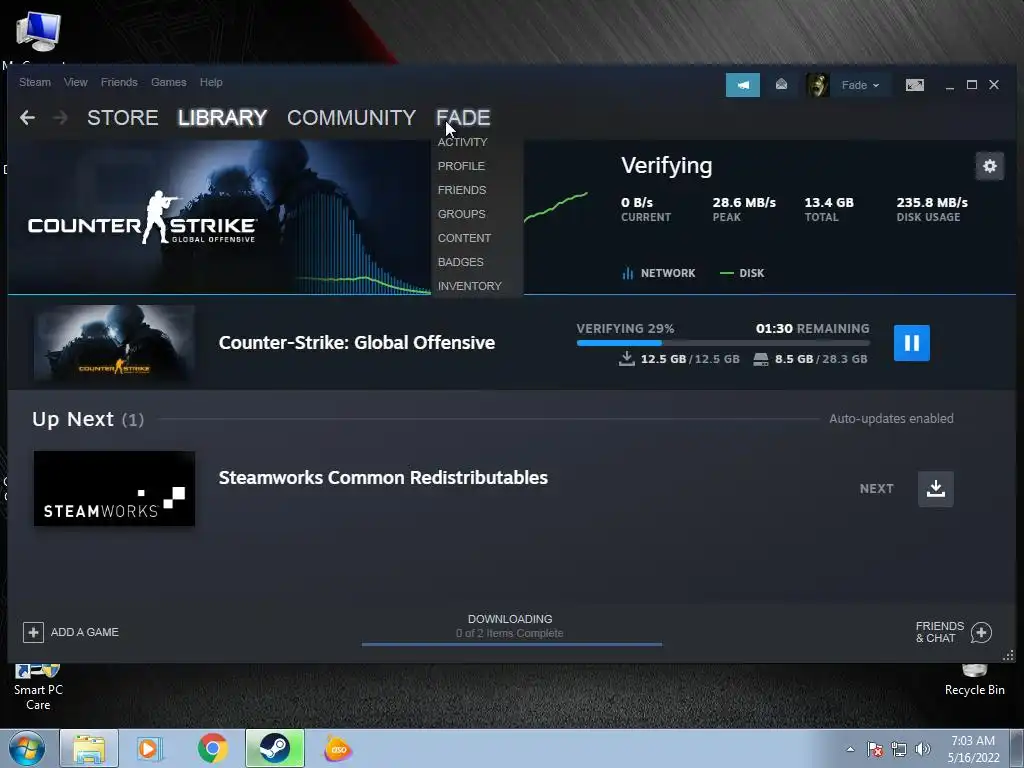The image size is (1024, 768).
Task: Open File Explorer from taskbar
Action: point(89,748)
